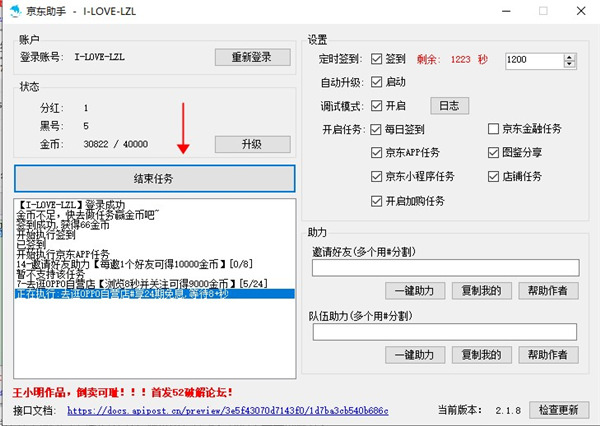The height and width of the screenshot is (426, 600).
Task: Click 一键助力 under 队伍助力
Action: 415,355
